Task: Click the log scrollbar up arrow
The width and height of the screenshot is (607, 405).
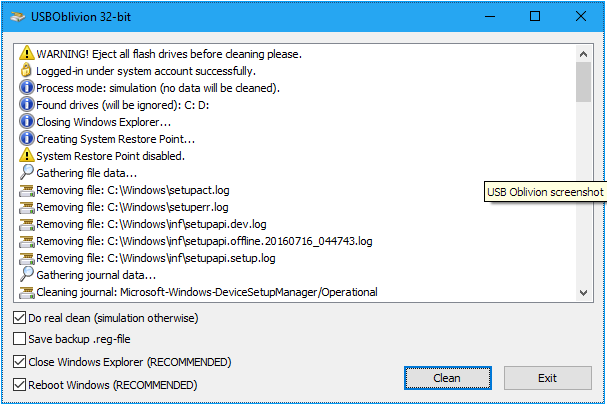Action: [x=583, y=54]
